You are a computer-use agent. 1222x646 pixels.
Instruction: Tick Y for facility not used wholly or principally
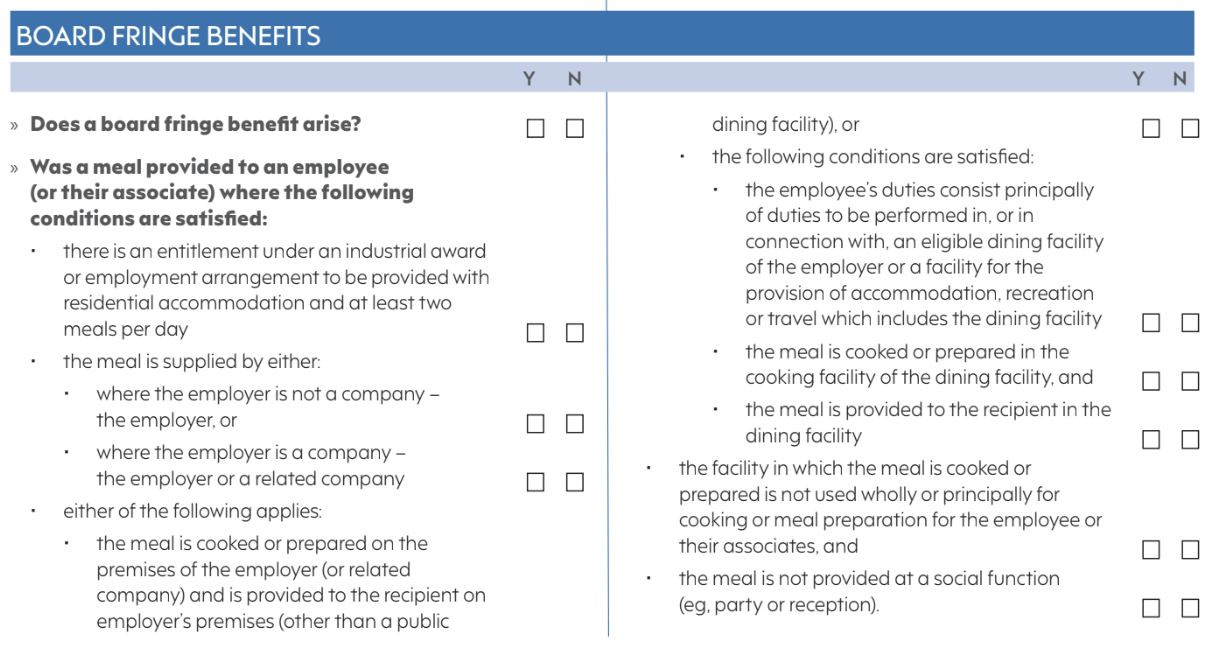click(1151, 550)
